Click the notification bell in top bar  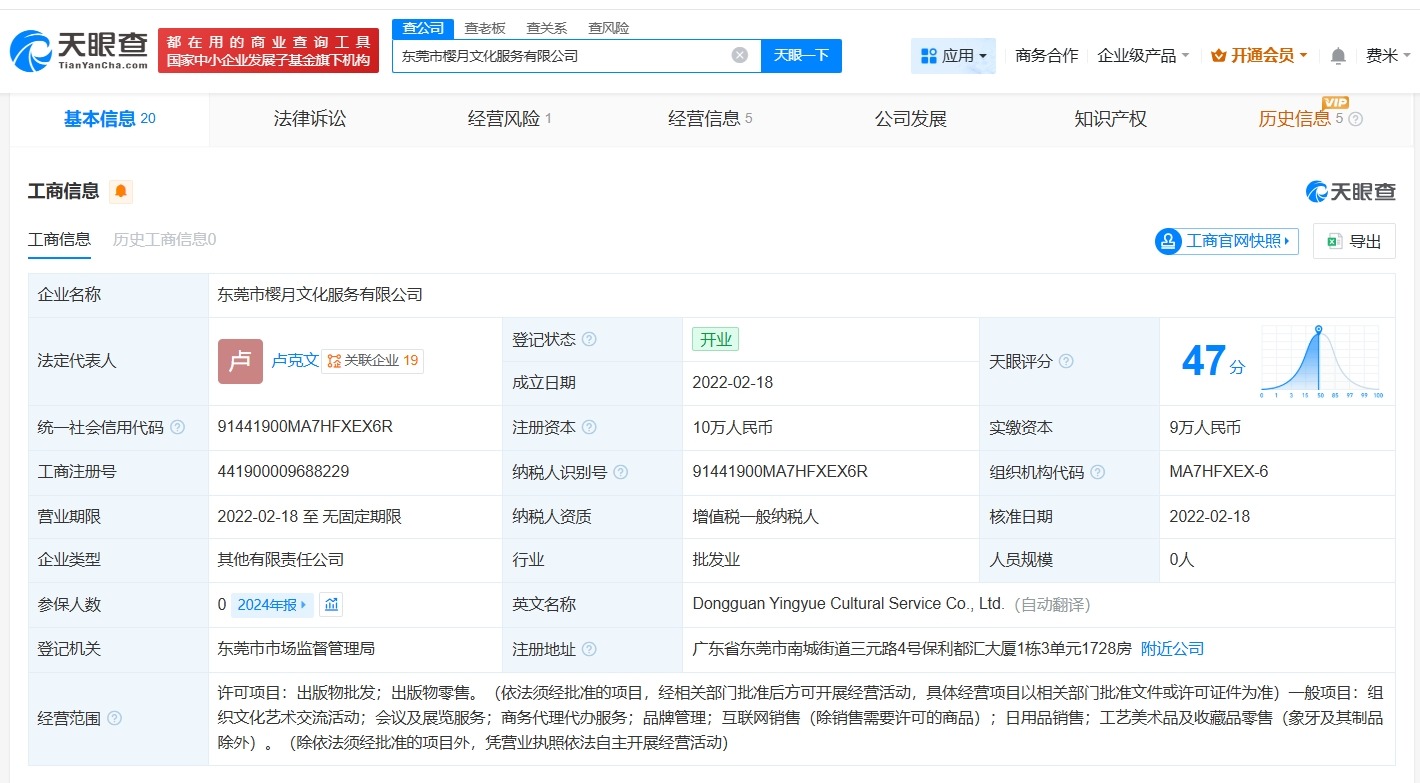1337,55
